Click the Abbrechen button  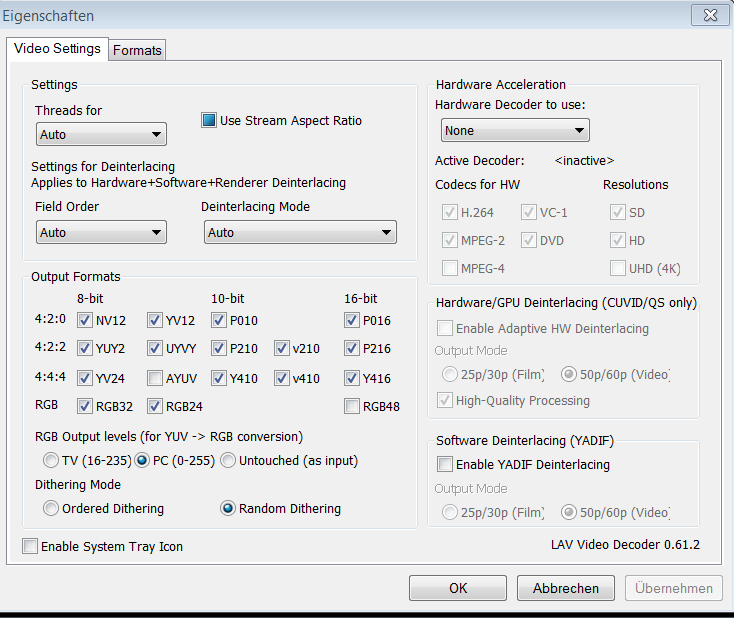pyautogui.click(x=566, y=588)
